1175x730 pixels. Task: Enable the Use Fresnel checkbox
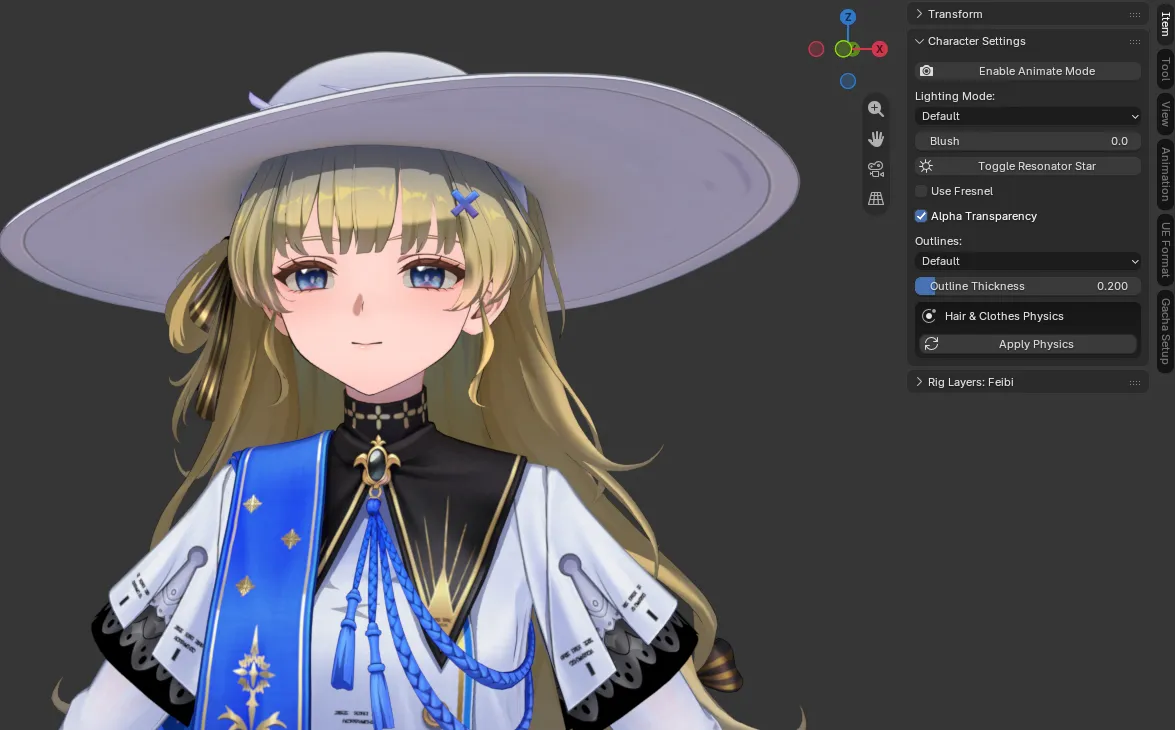921,191
